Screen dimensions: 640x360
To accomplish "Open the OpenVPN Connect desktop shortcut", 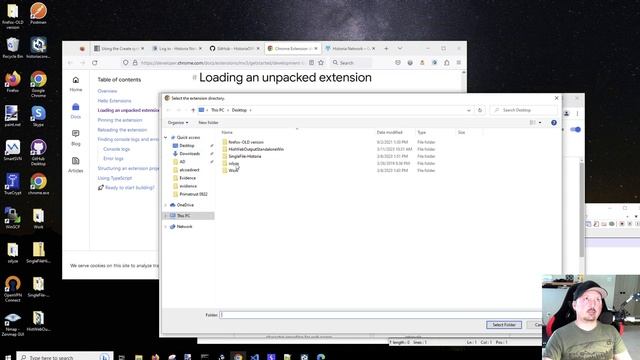I will pos(13,289).
